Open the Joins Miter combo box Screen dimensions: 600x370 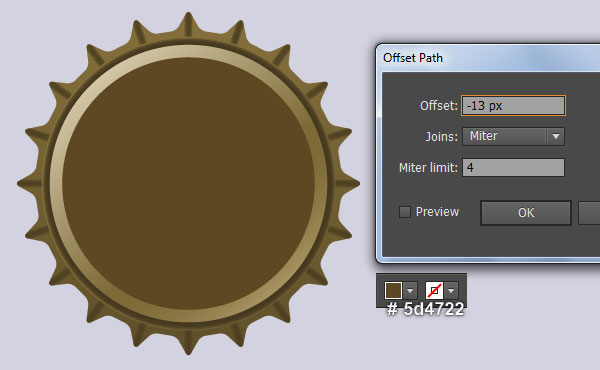[x=513, y=137]
